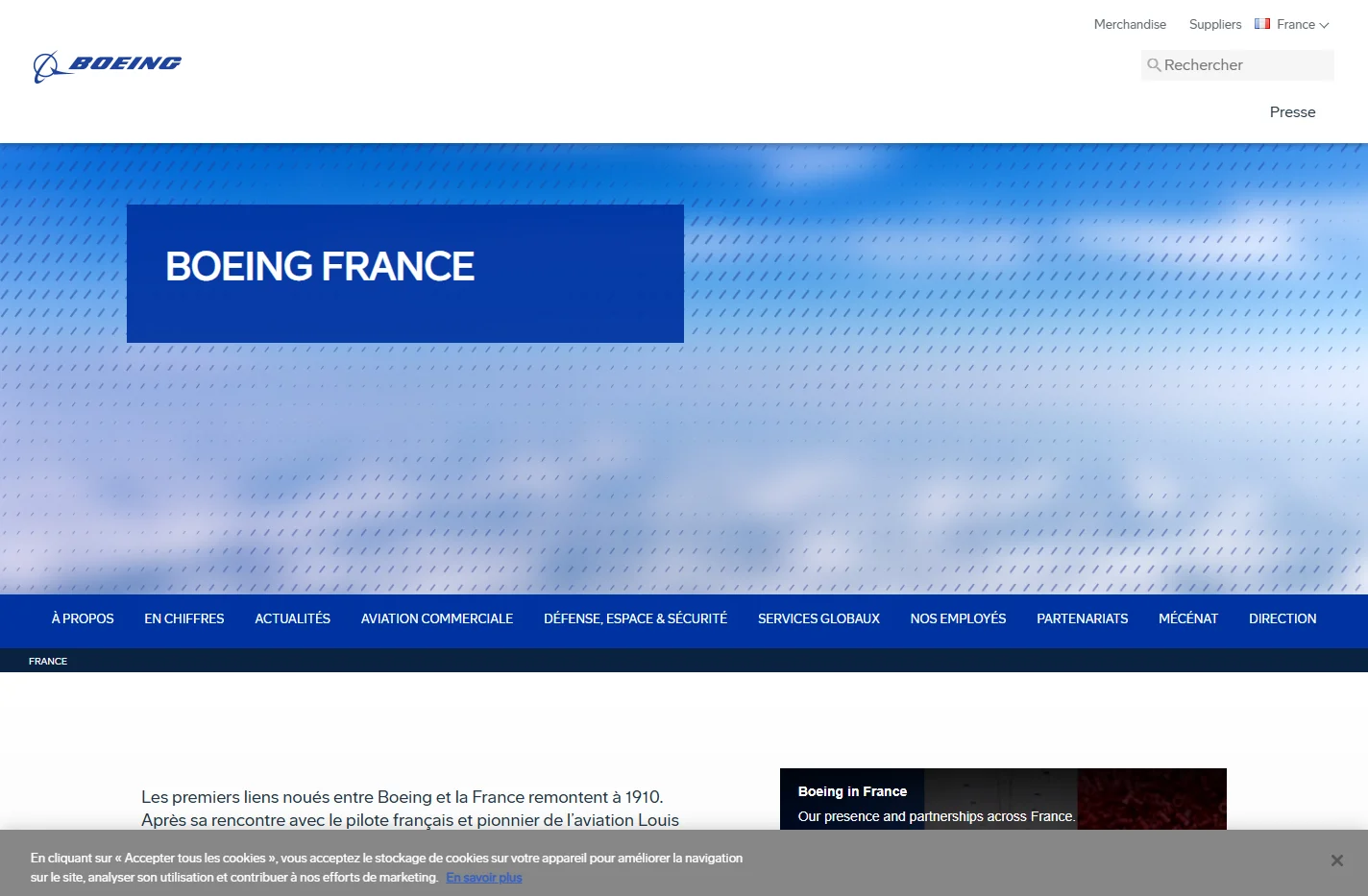
Task: Click the Rechercher search field
Action: click(x=1237, y=65)
